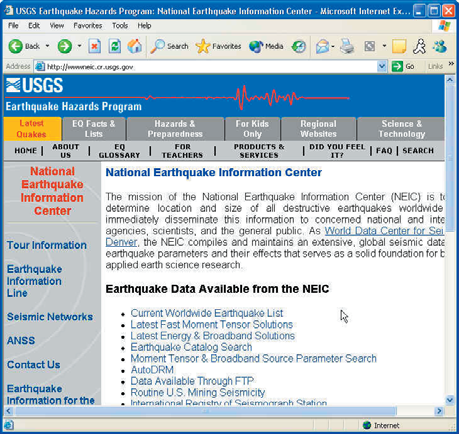Open the Help menu
This screenshot has width=459, height=434.
click(x=144, y=26)
